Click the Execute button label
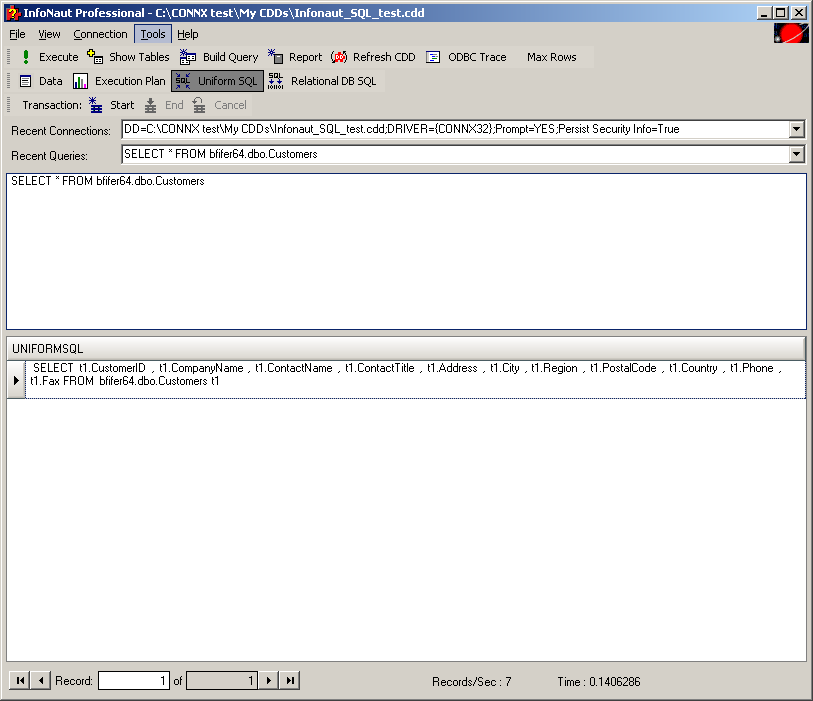 [x=59, y=57]
